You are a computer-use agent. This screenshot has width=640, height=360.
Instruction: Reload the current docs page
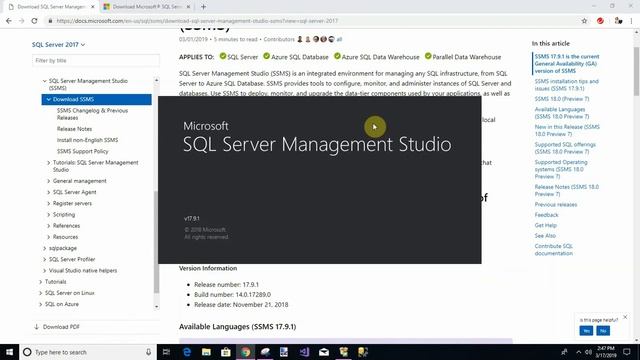(34, 21)
